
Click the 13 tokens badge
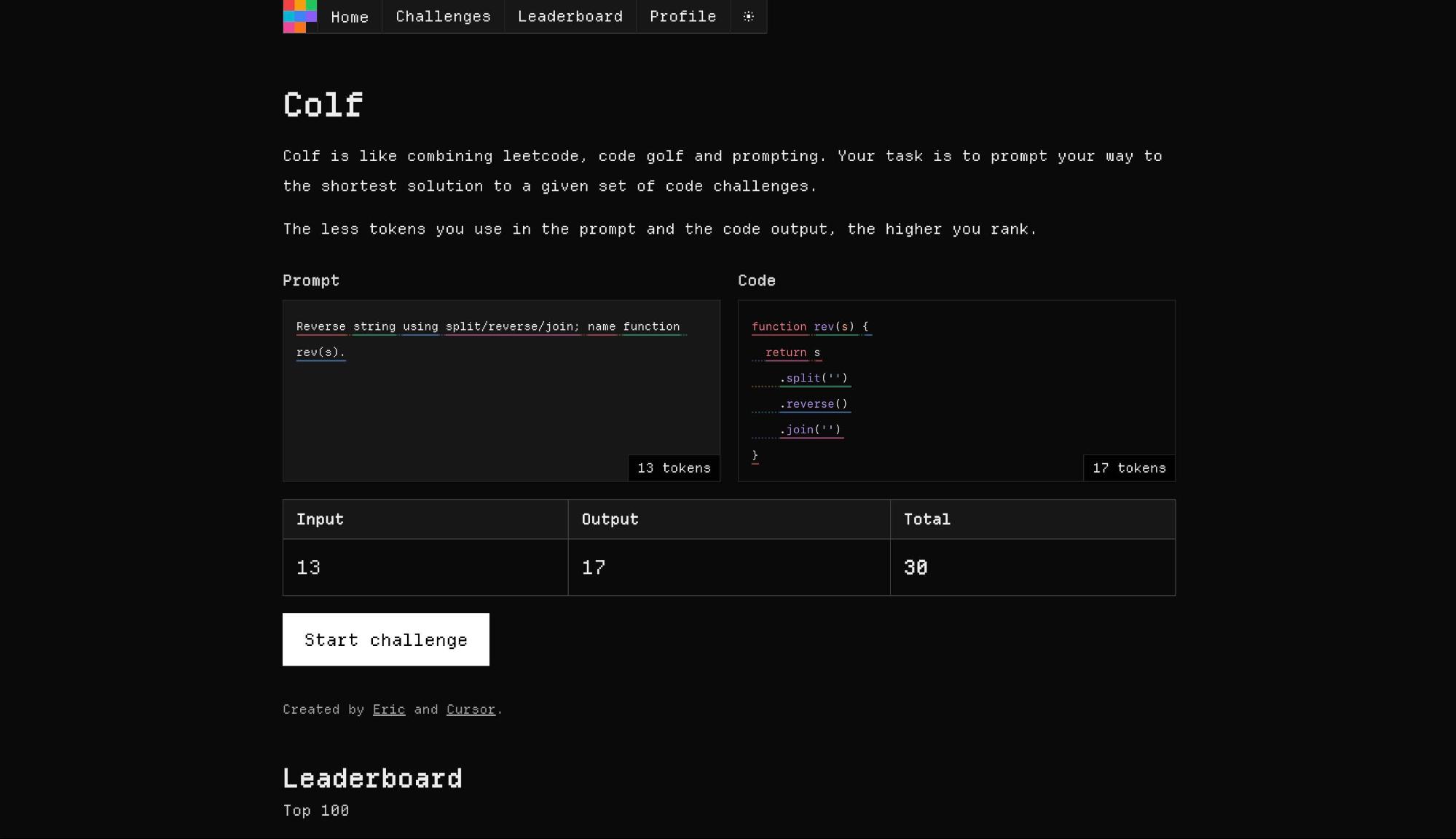[x=674, y=468]
